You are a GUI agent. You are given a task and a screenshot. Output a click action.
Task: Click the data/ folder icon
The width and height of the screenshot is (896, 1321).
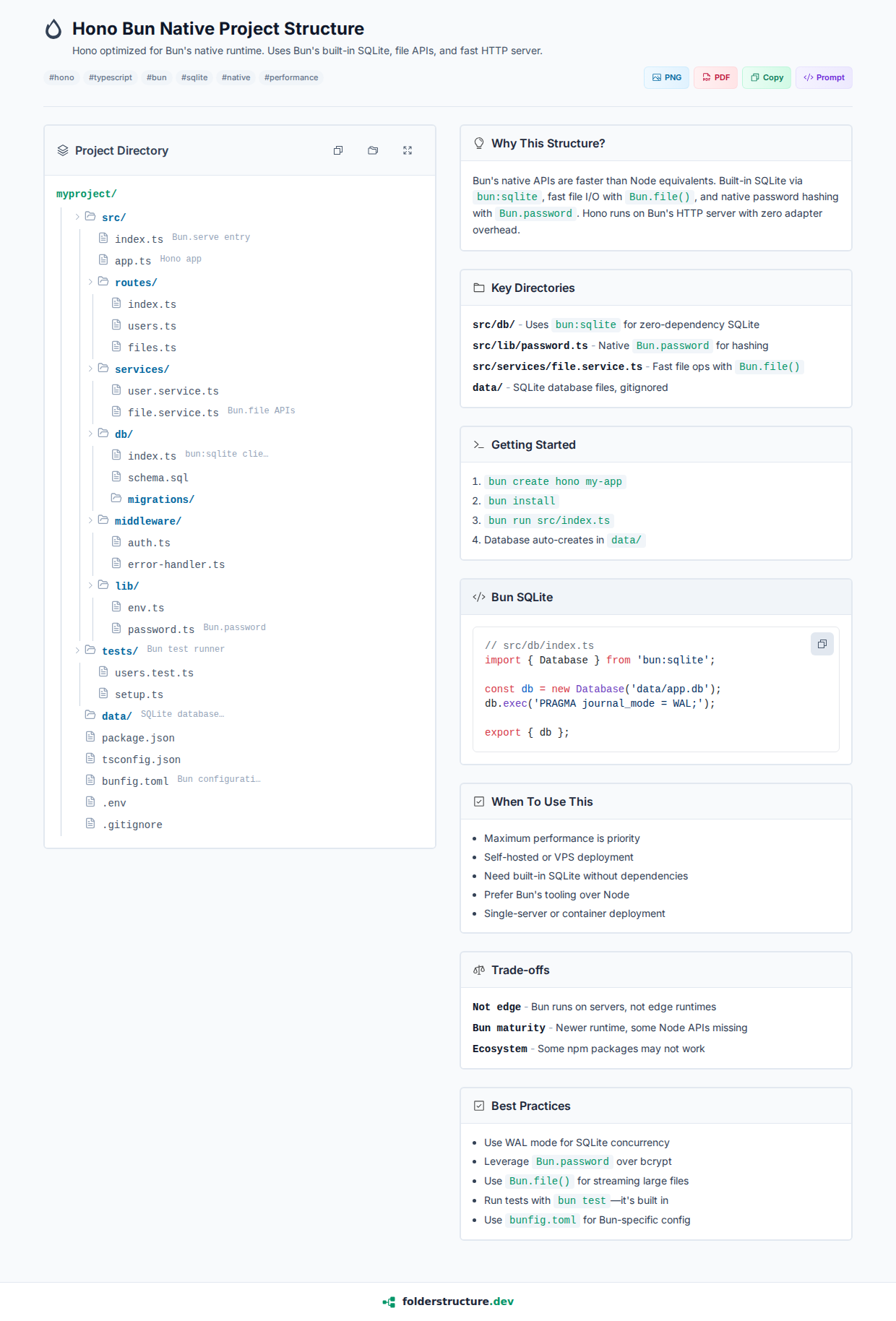point(90,715)
